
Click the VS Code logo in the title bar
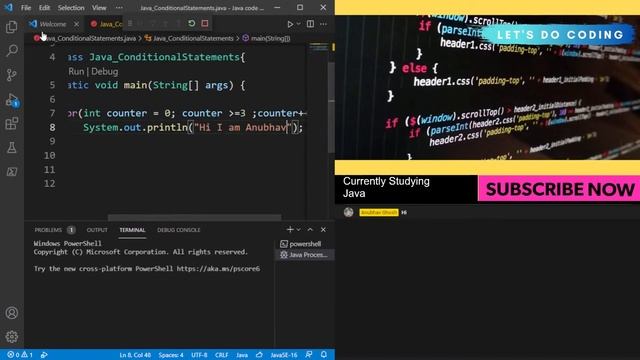tap(9, 7)
